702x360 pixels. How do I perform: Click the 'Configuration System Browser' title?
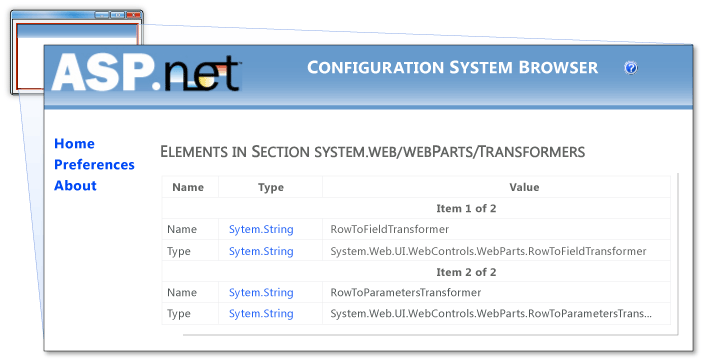coord(452,68)
